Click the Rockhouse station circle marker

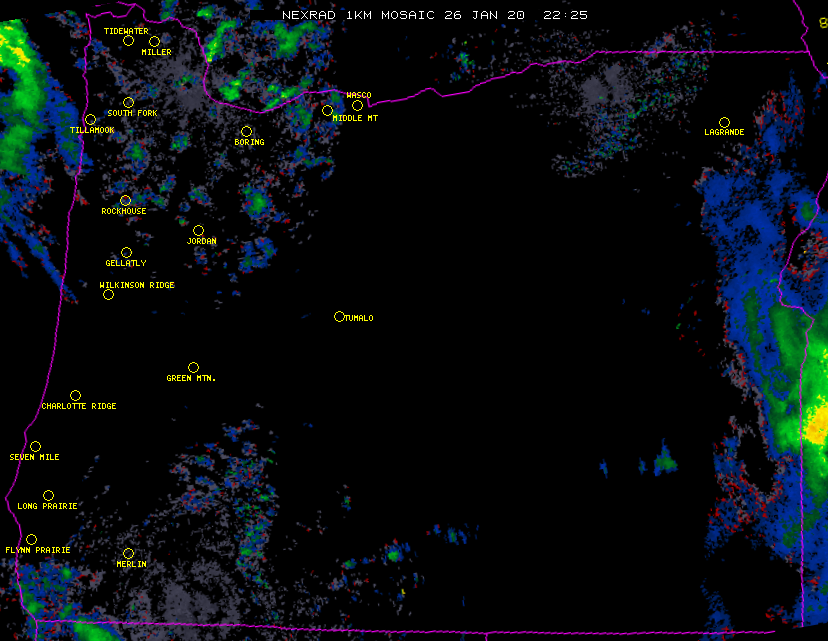point(125,200)
